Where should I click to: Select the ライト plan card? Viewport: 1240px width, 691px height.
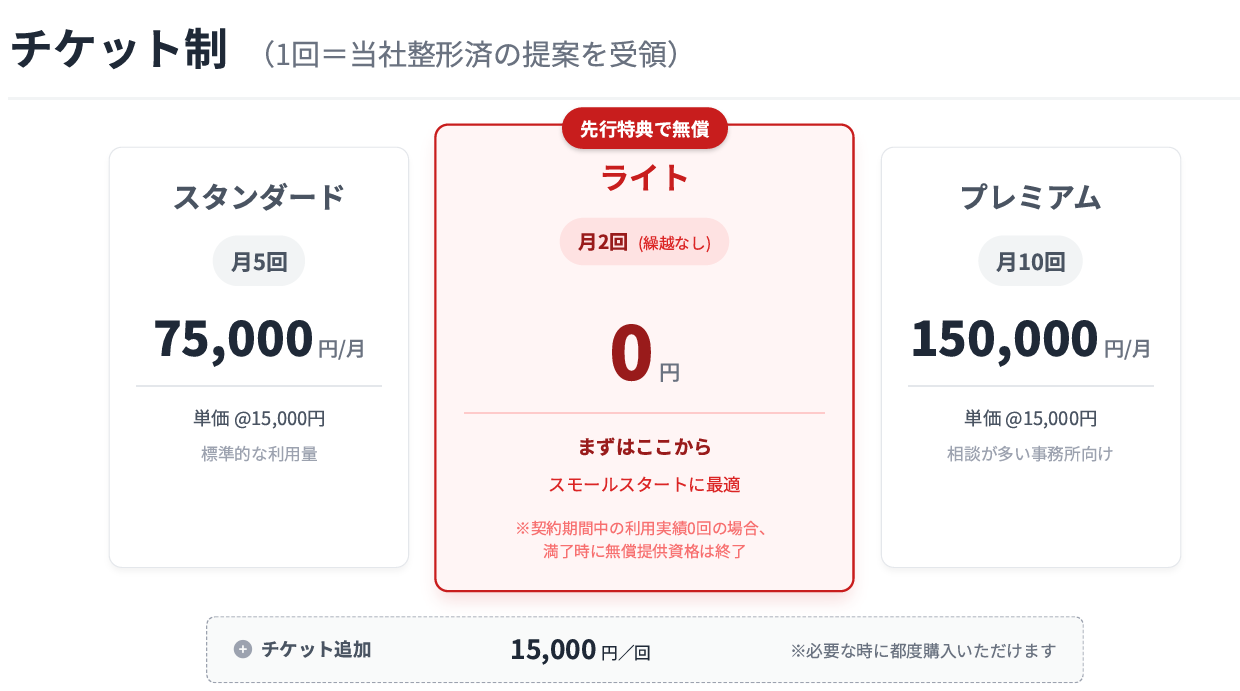pyautogui.click(x=644, y=358)
